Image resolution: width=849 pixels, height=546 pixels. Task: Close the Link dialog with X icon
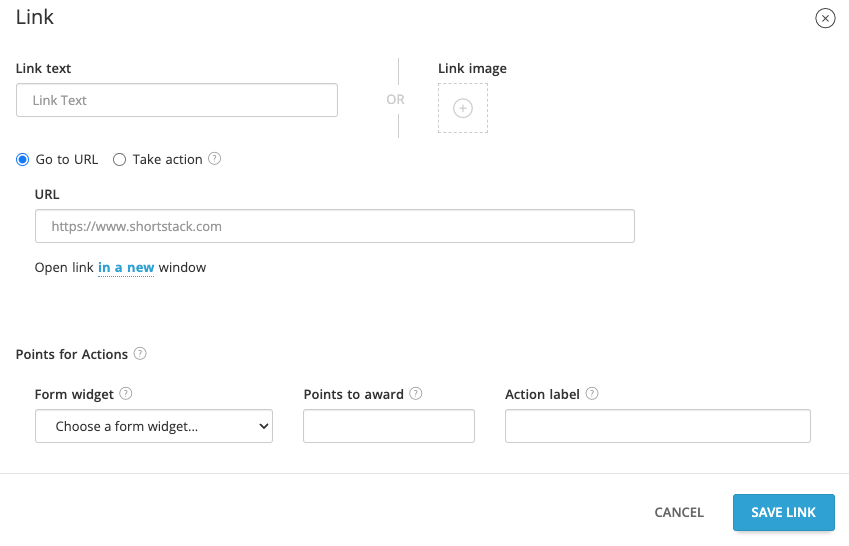[x=825, y=18]
